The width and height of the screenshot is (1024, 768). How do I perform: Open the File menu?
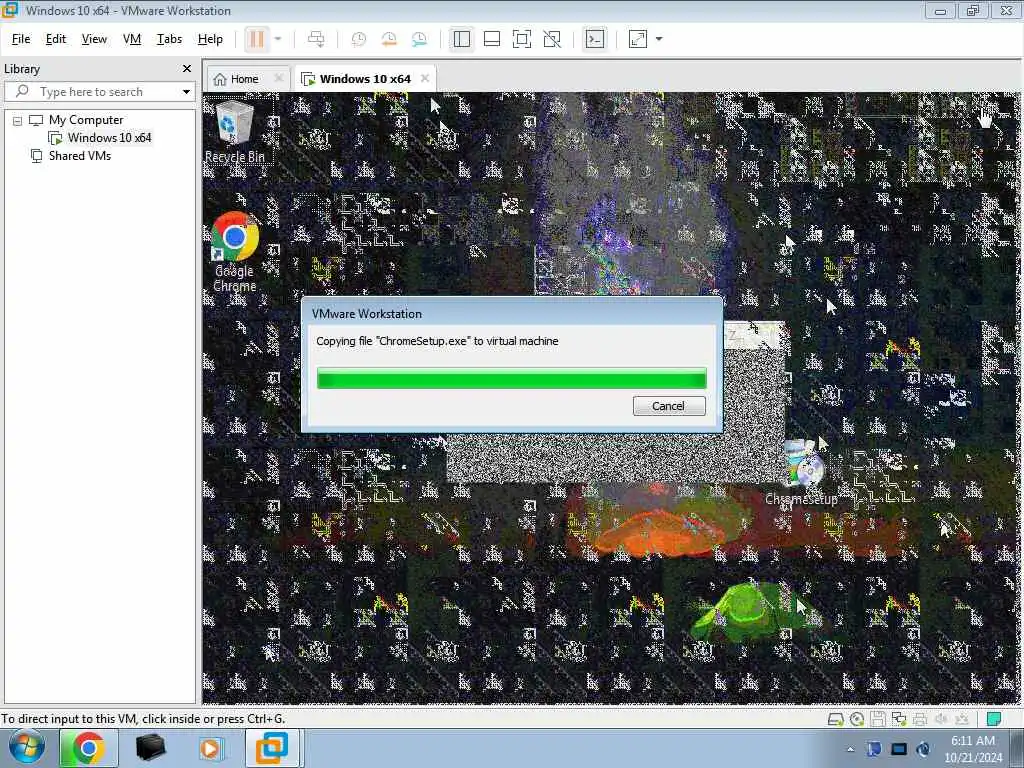(x=21, y=39)
